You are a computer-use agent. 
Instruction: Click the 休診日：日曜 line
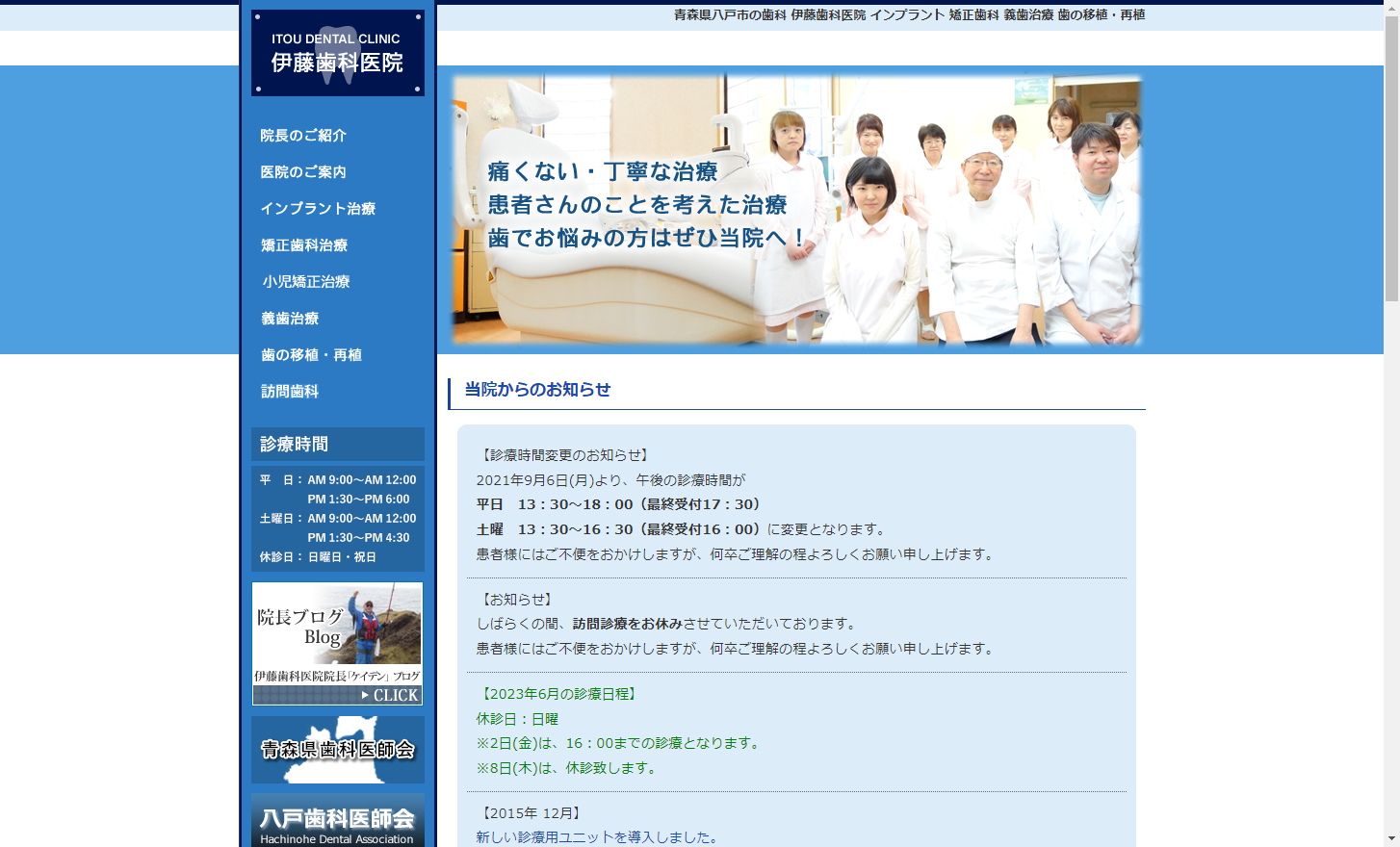tap(517, 719)
